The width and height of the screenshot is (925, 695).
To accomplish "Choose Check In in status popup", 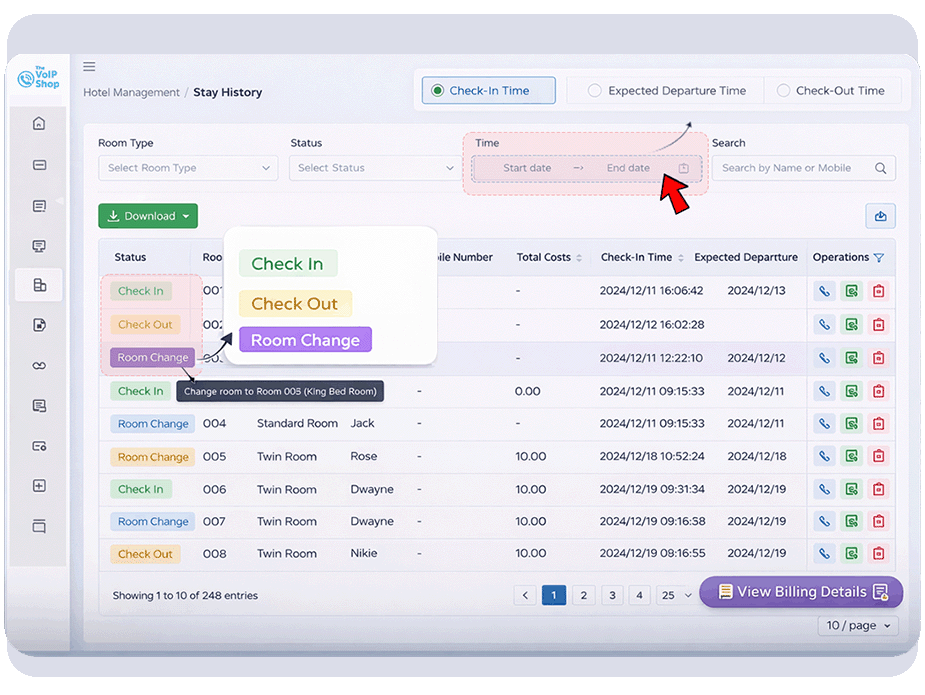I will pos(288,264).
